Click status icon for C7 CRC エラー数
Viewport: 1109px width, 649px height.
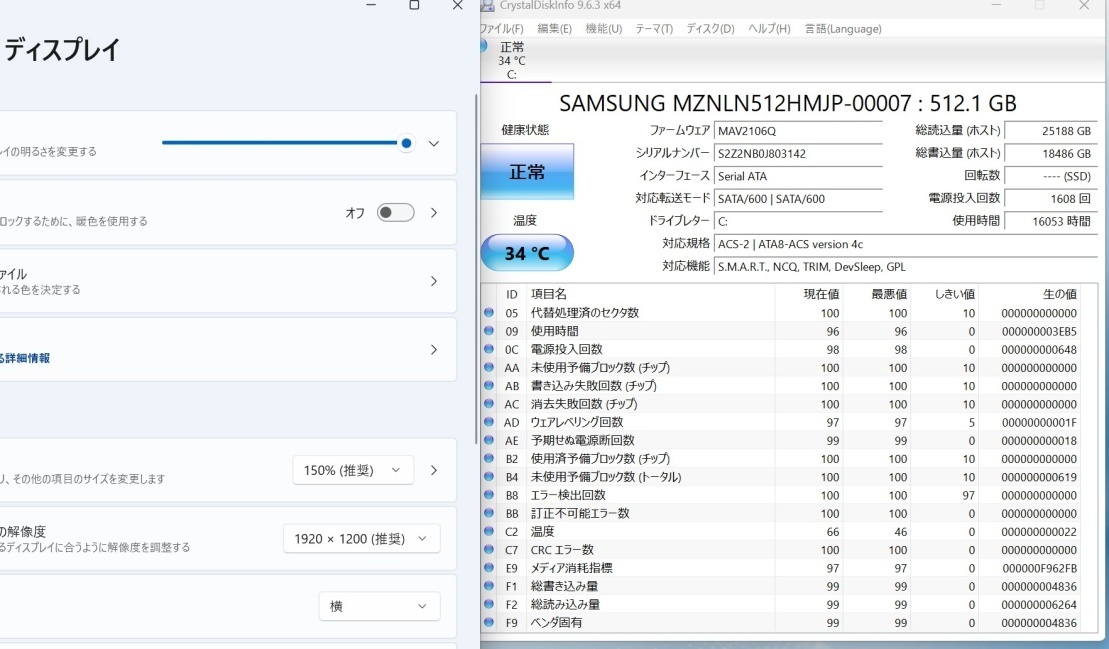coord(488,550)
